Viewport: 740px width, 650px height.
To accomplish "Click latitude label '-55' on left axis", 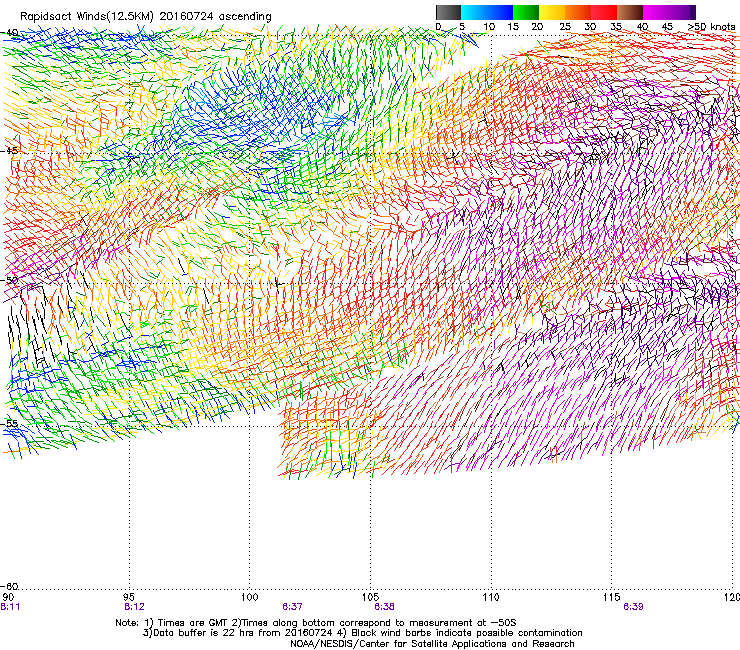I will pos(10,423).
